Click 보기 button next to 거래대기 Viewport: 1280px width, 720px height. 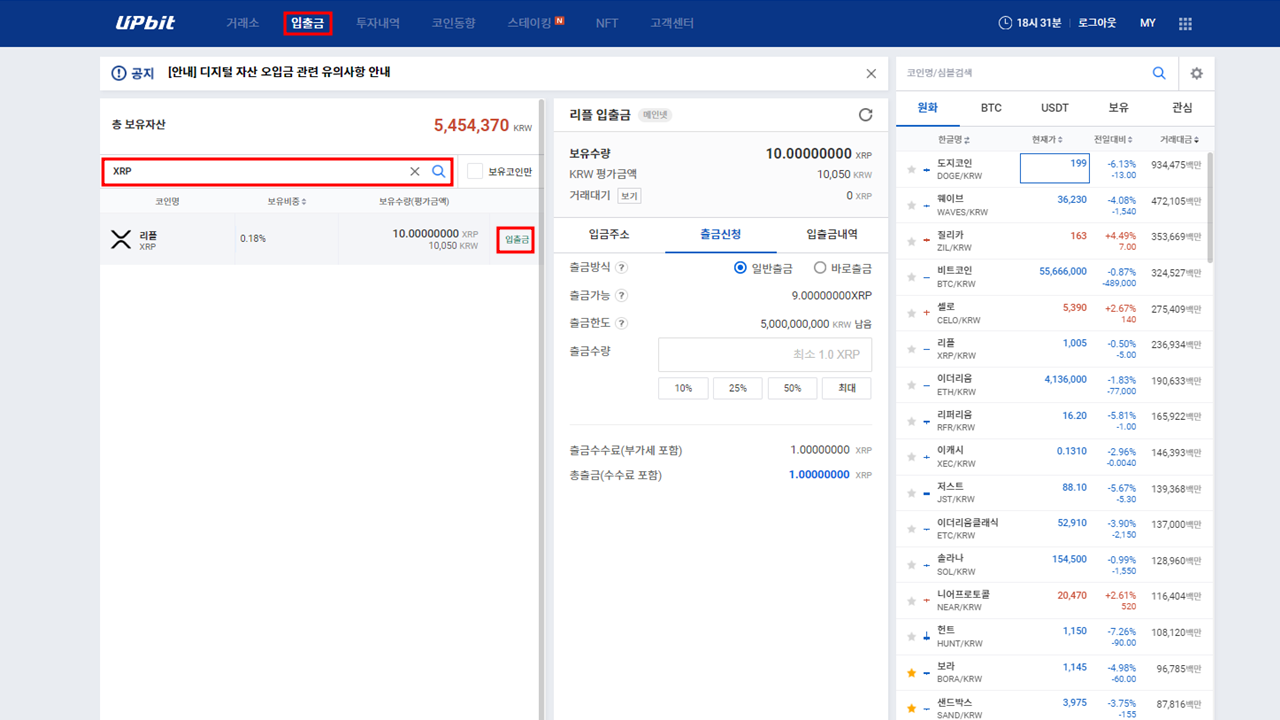click(629, 196)
